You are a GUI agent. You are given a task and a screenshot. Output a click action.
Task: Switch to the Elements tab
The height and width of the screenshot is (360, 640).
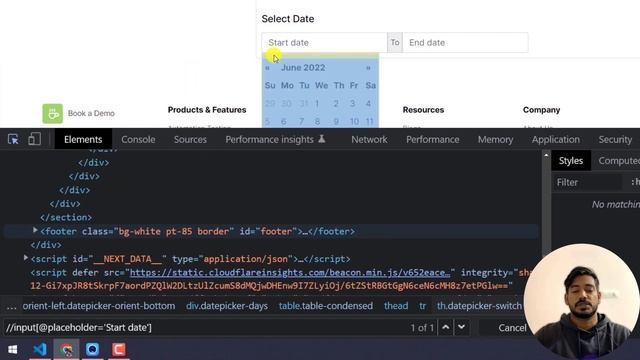click(83, 139)
